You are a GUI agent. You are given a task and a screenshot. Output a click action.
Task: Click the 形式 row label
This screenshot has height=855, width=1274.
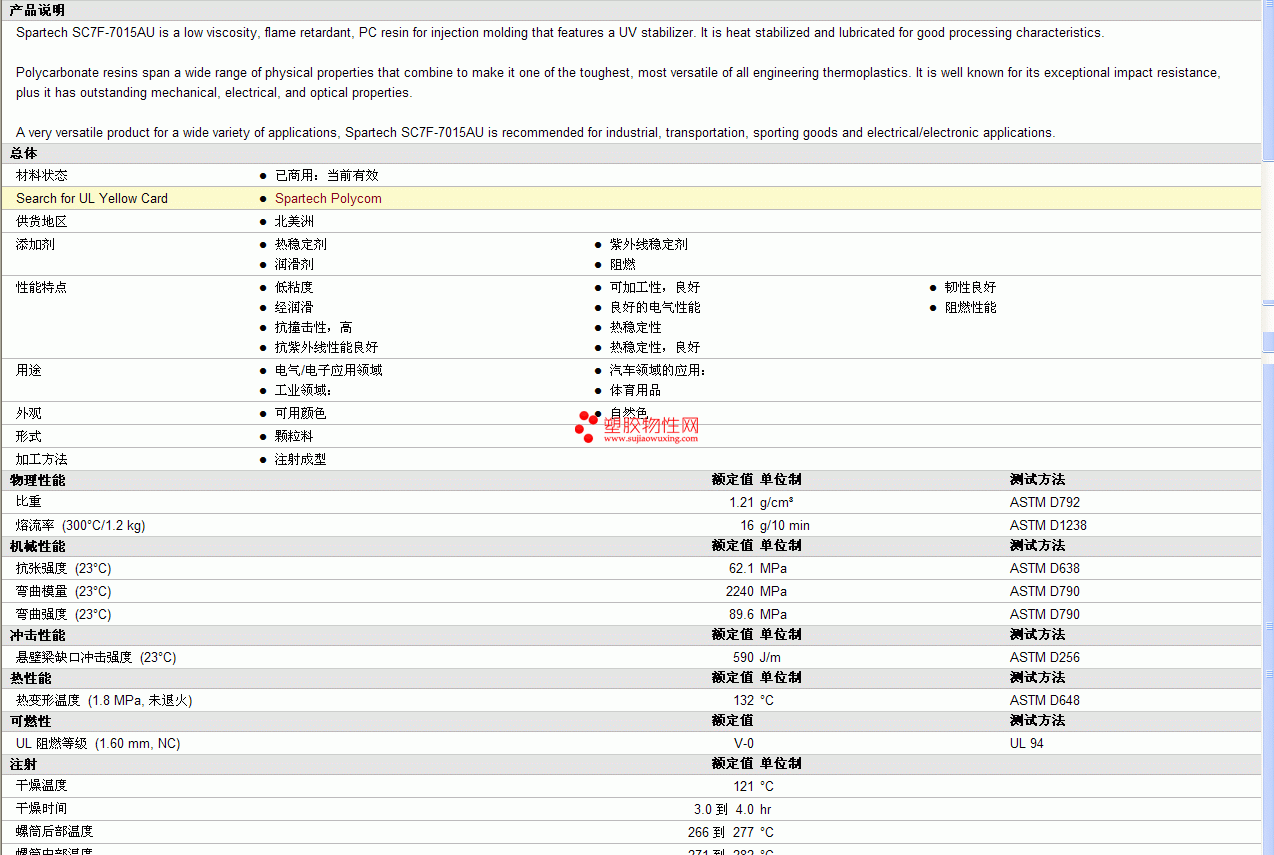[29, 436]
